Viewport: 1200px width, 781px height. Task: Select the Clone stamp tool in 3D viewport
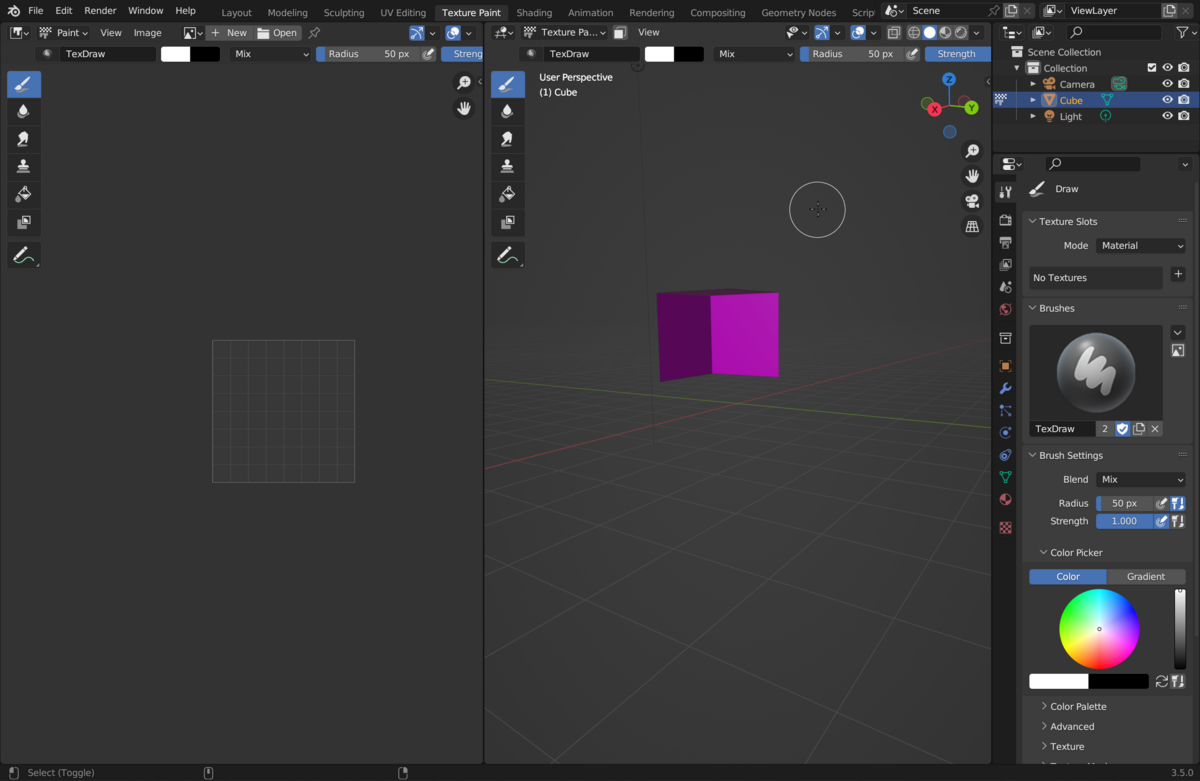tap(508, 166)
